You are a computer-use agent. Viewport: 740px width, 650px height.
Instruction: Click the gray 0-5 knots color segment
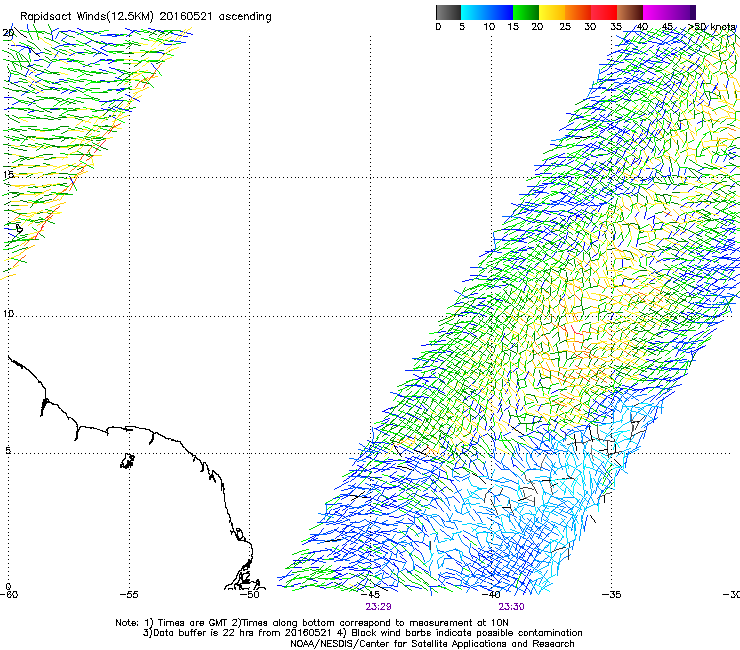click(x=448, y=12)
